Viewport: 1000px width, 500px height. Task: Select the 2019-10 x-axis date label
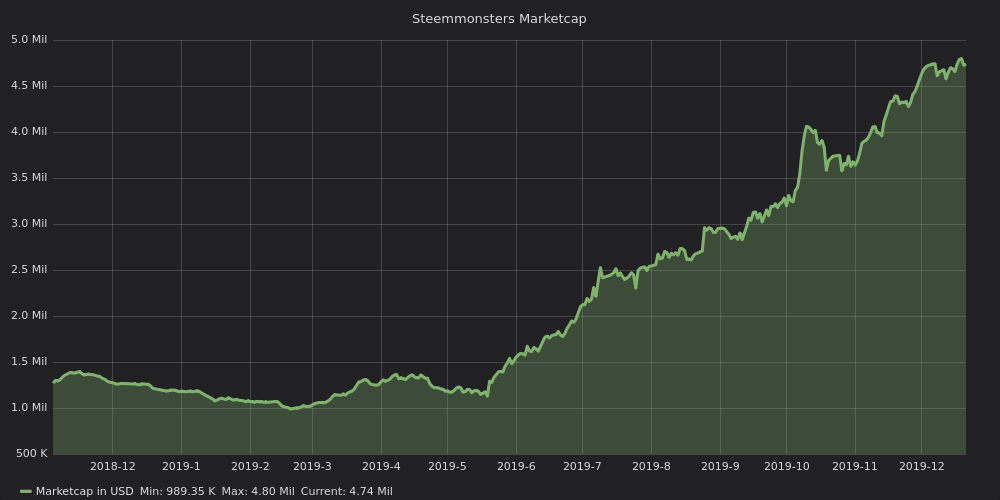pos(786,466)
